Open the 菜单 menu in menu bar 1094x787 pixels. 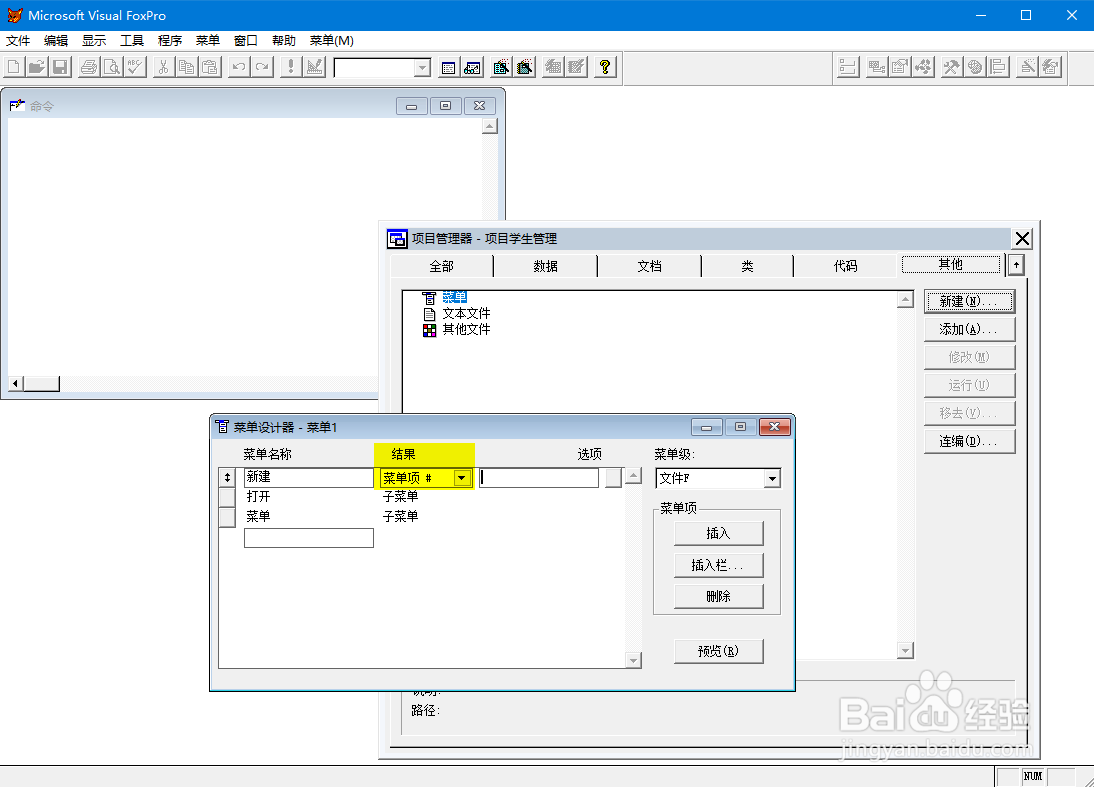click(207, 40)
